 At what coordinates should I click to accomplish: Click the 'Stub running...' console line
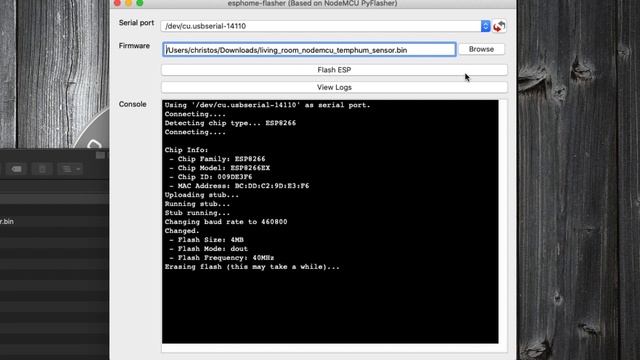[x=197, y=213]
